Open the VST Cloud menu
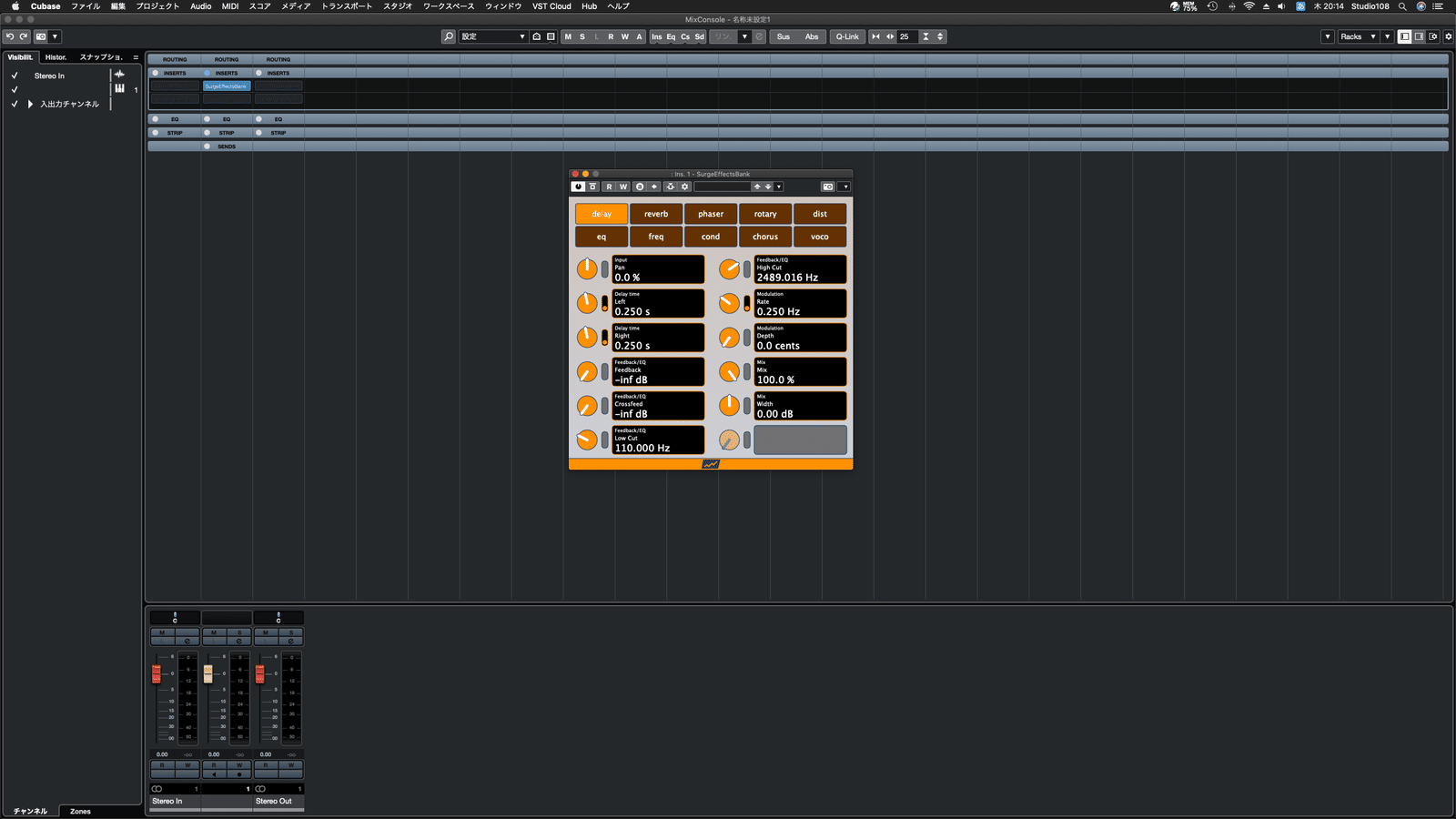This screenshot has height=819, width=1456. pos(551,6)
